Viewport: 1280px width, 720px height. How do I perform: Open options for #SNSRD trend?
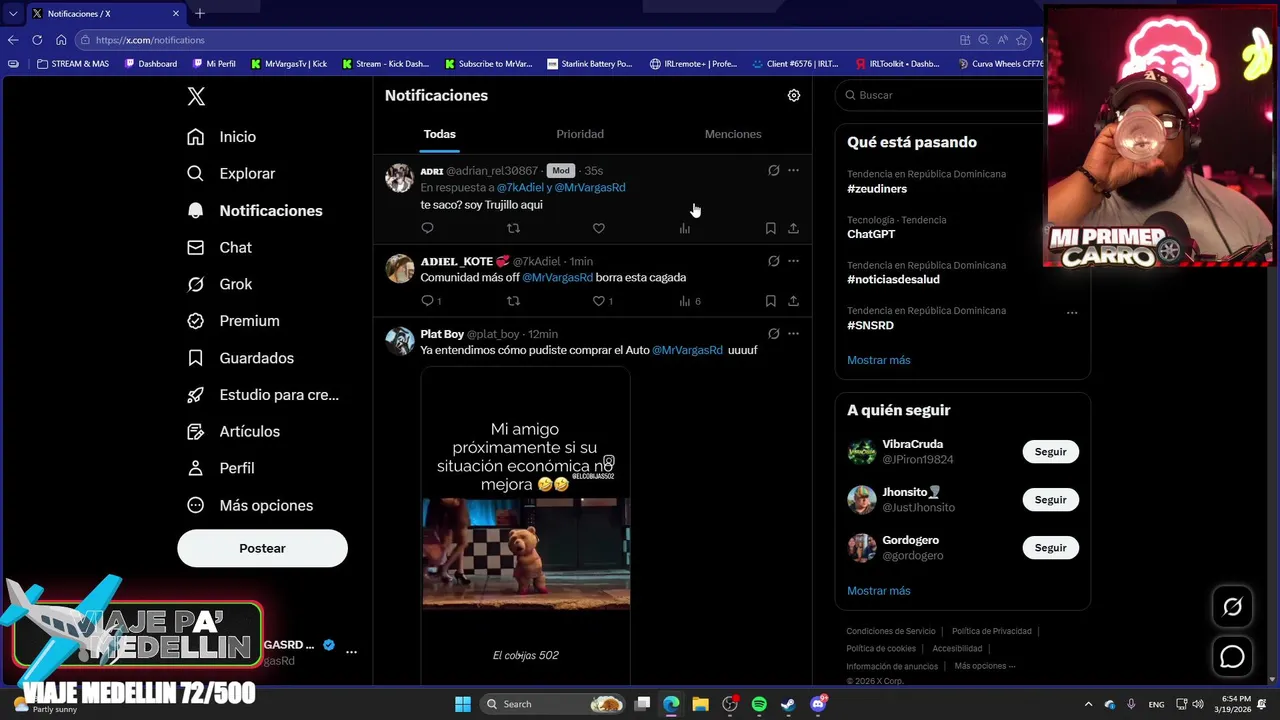(x=1072, y=312)
